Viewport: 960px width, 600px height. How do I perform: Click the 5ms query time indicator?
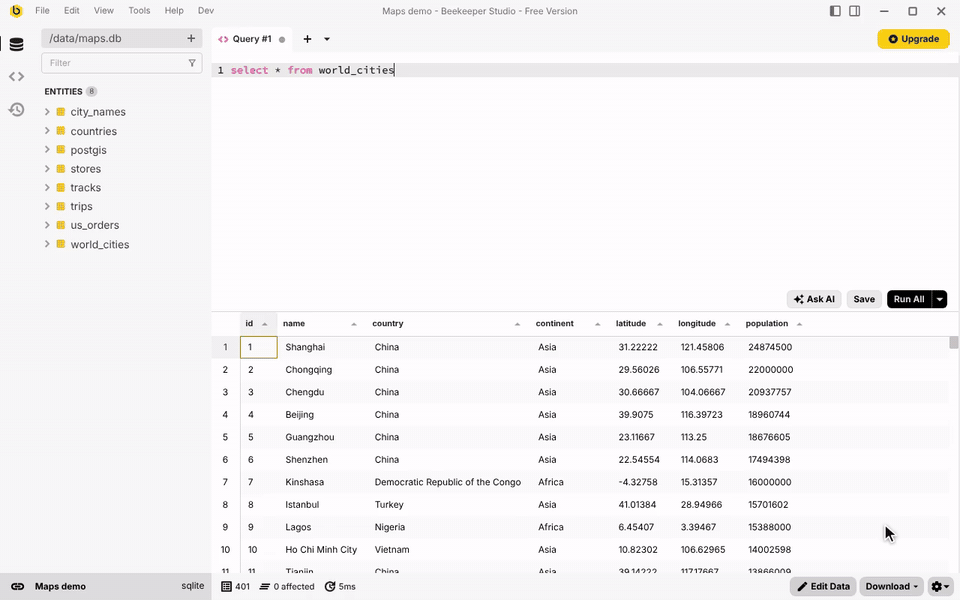pyautogui.click(x=340, y=587)
